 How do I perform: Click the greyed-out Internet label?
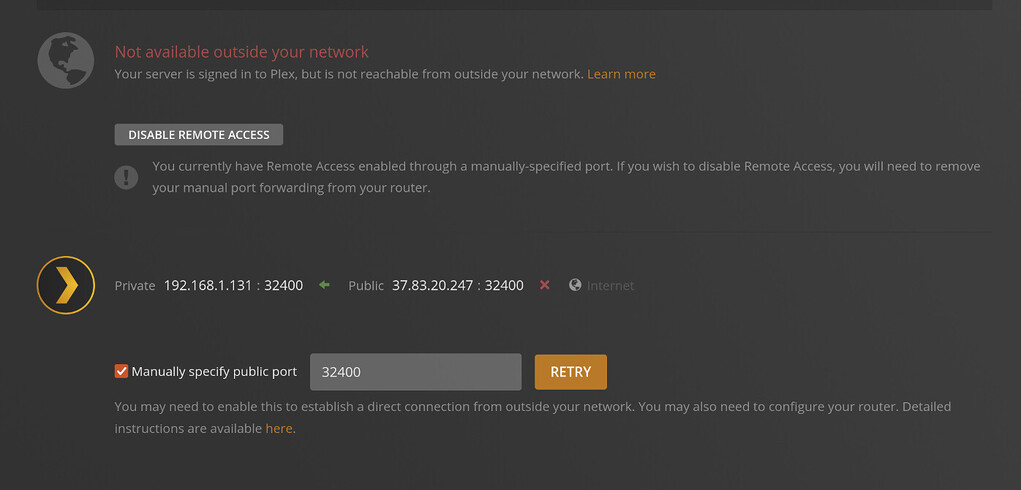point(610,285)
